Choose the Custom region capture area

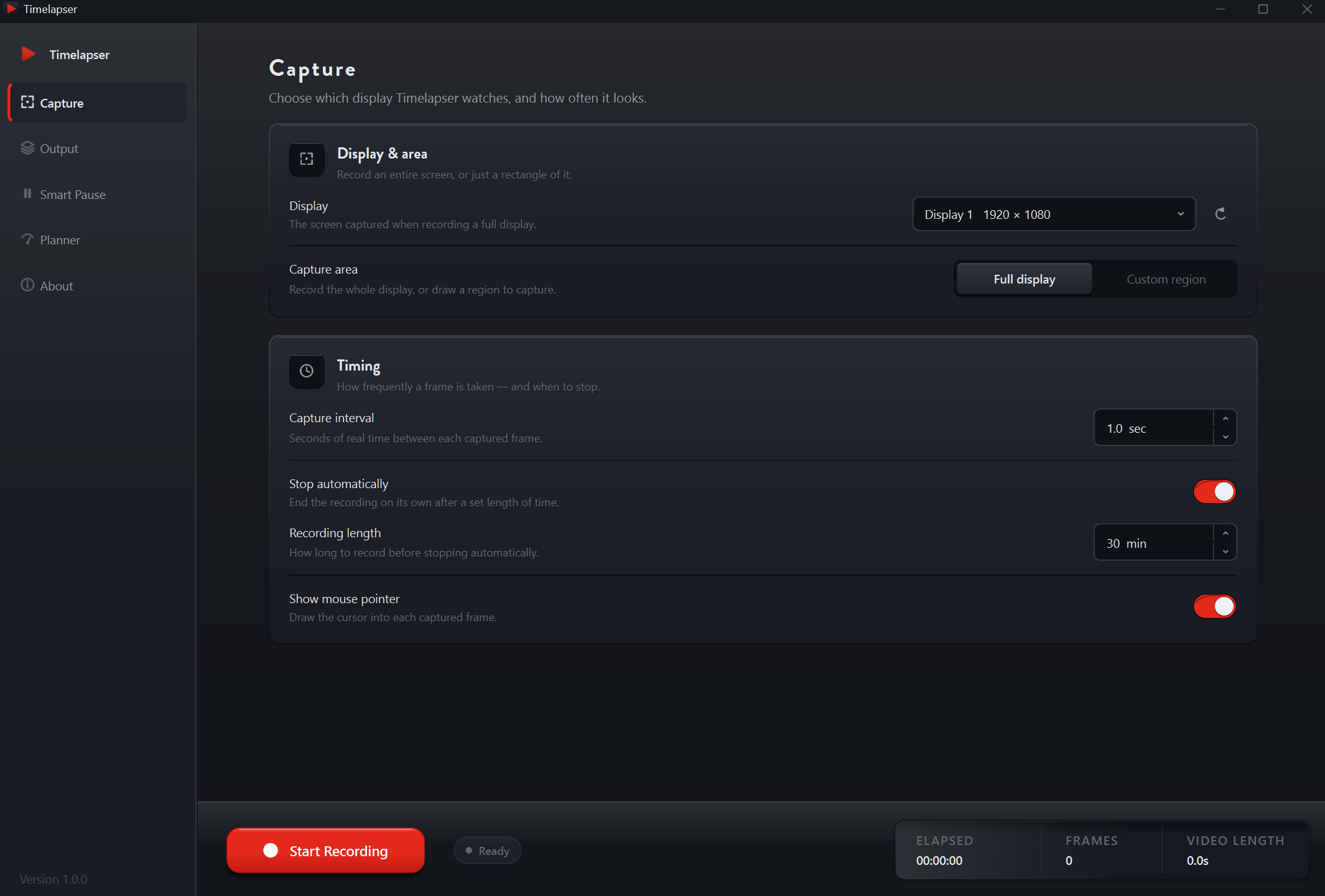pyautogui.click(x=1166, y=279)
